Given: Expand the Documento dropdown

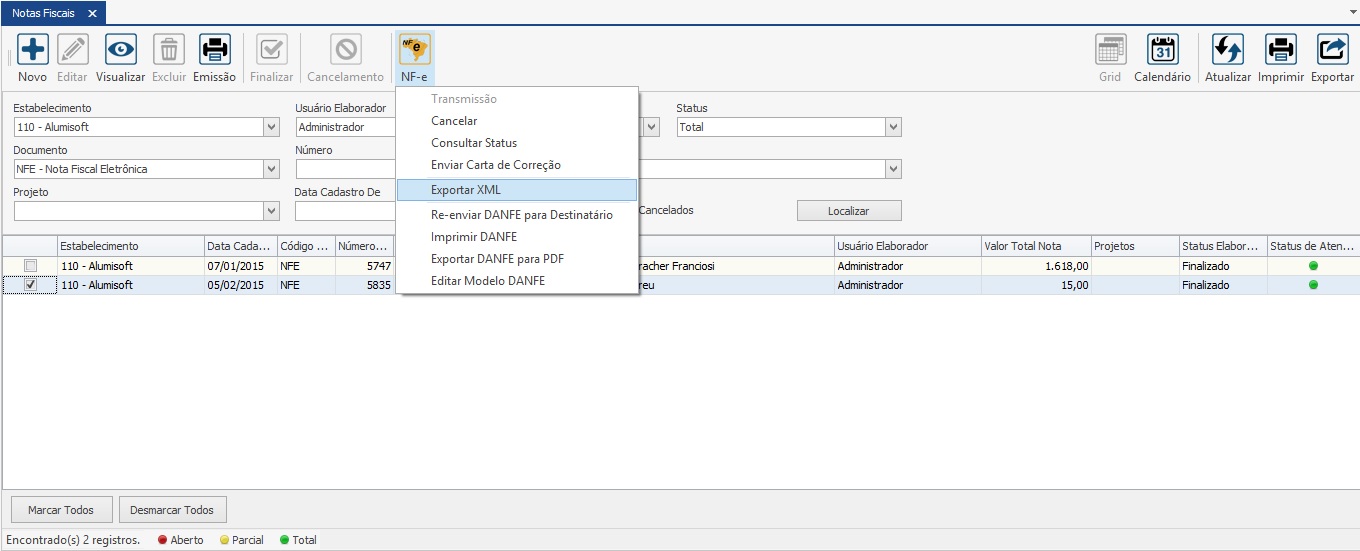Looking at the screenshot, I should [x=271, y=169].
